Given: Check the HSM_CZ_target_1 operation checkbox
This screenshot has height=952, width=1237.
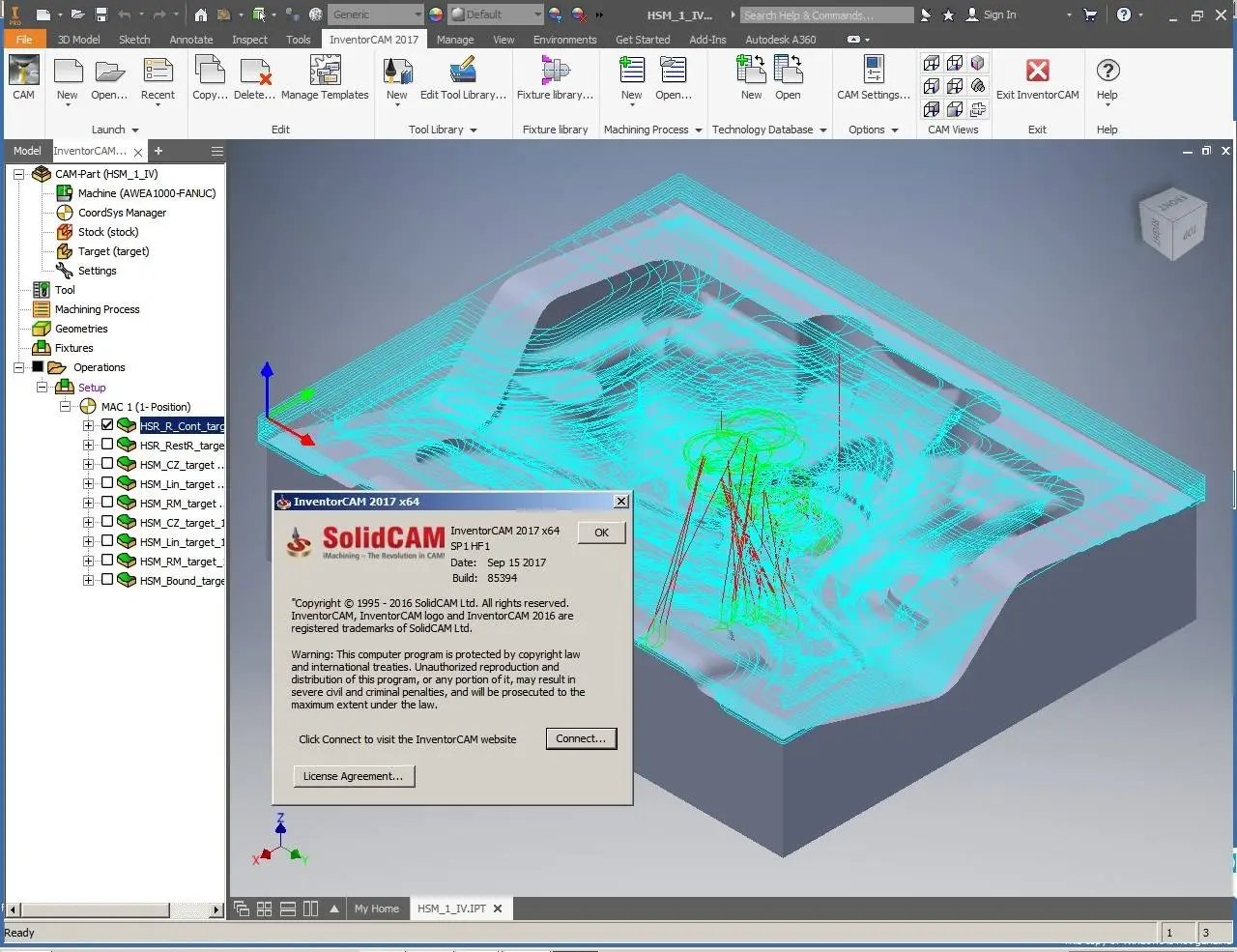Looking at the screenshot, I should [107, 522].
